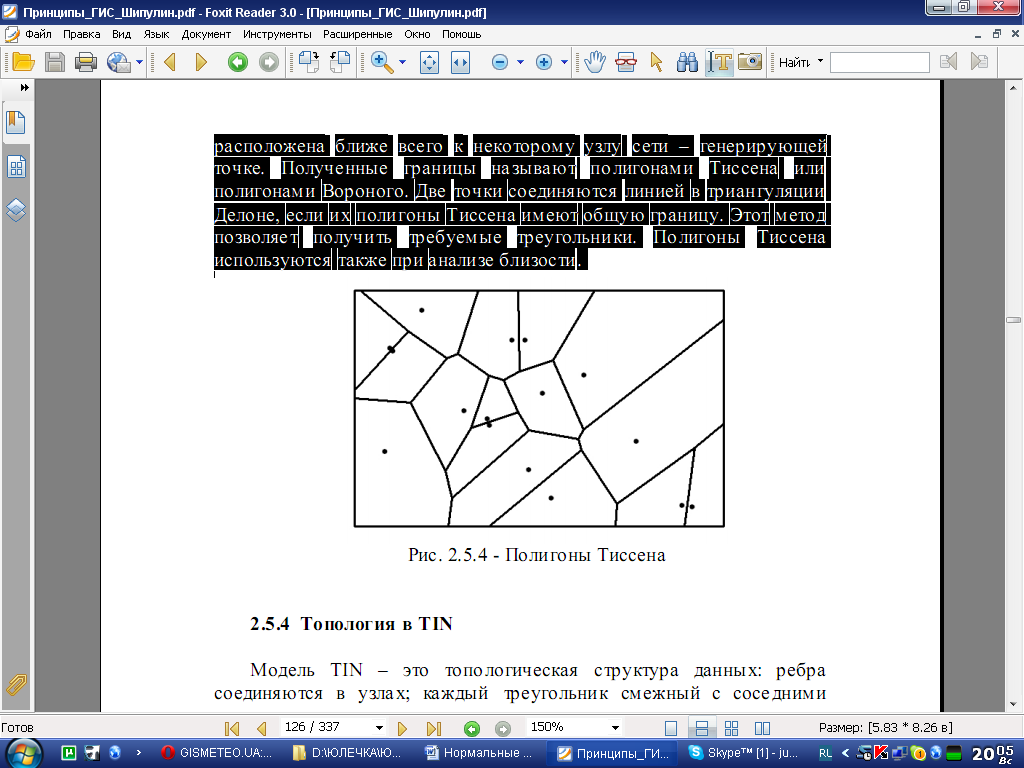Select the arrow Select Annotation tool
This screenshot has width=1024, height=768.
(x=656, y=62)
